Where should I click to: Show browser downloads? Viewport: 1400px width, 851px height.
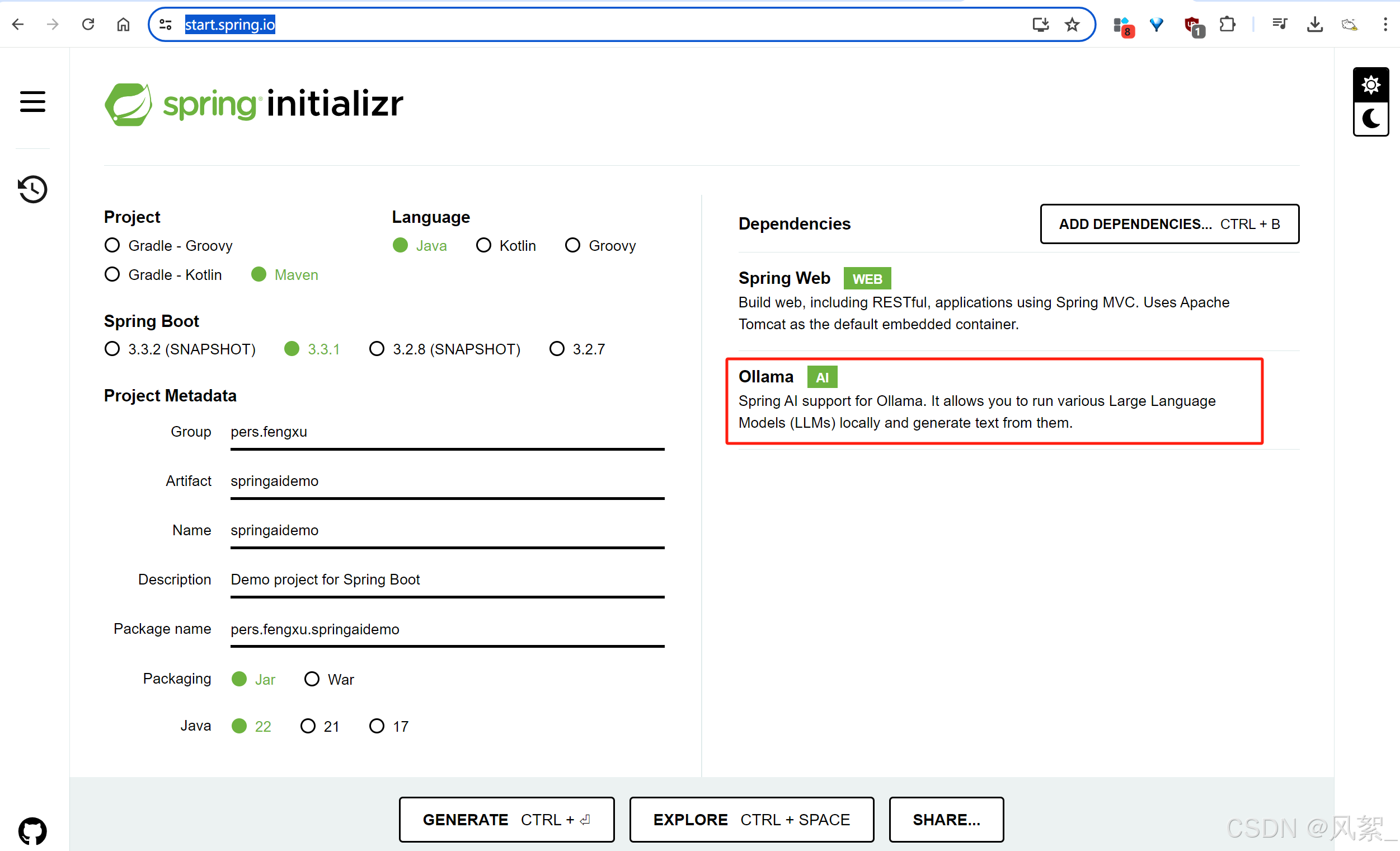pos(1315,25)
